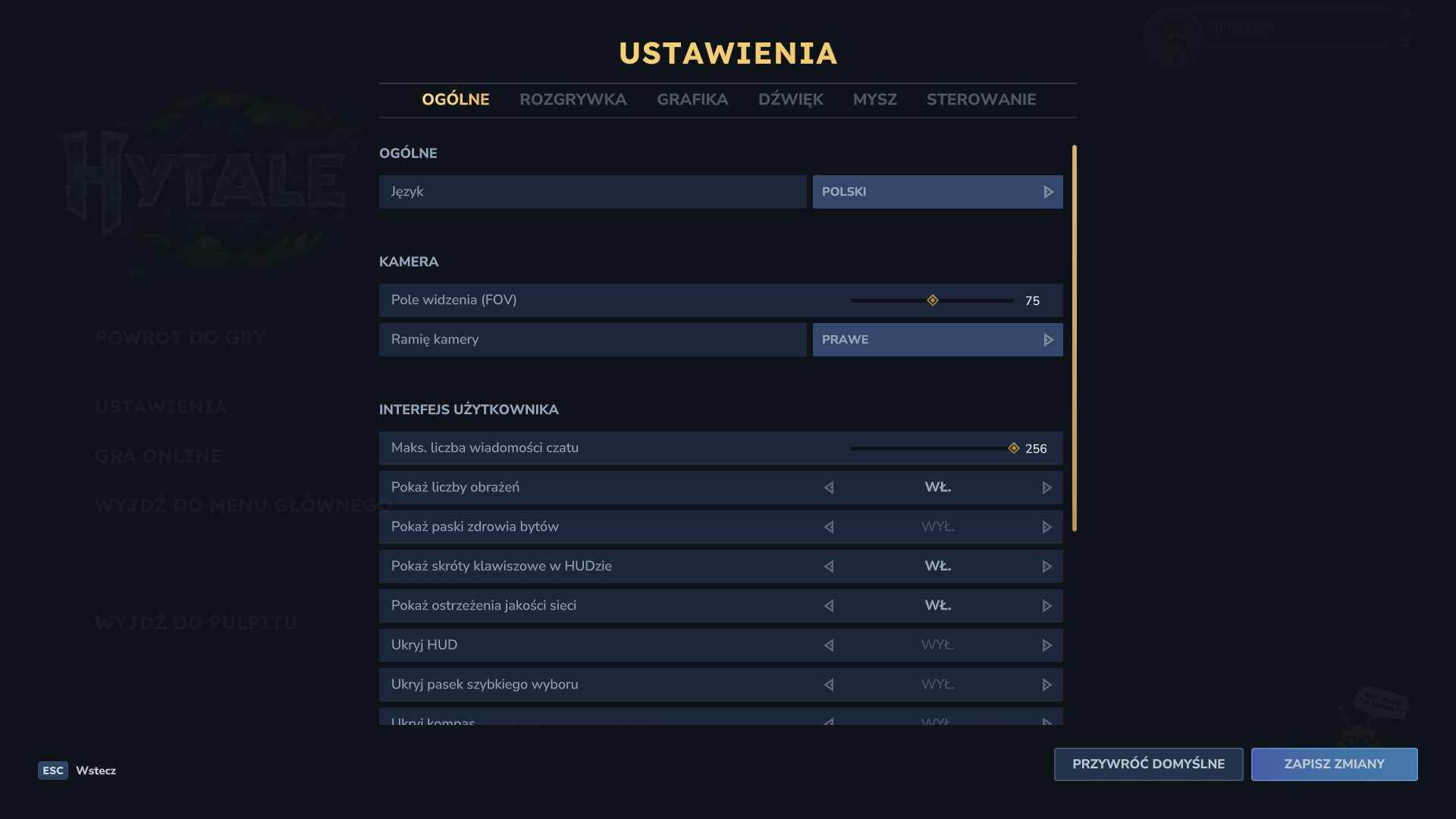
Task: Click the player avatar icon
Action: 1172,36
